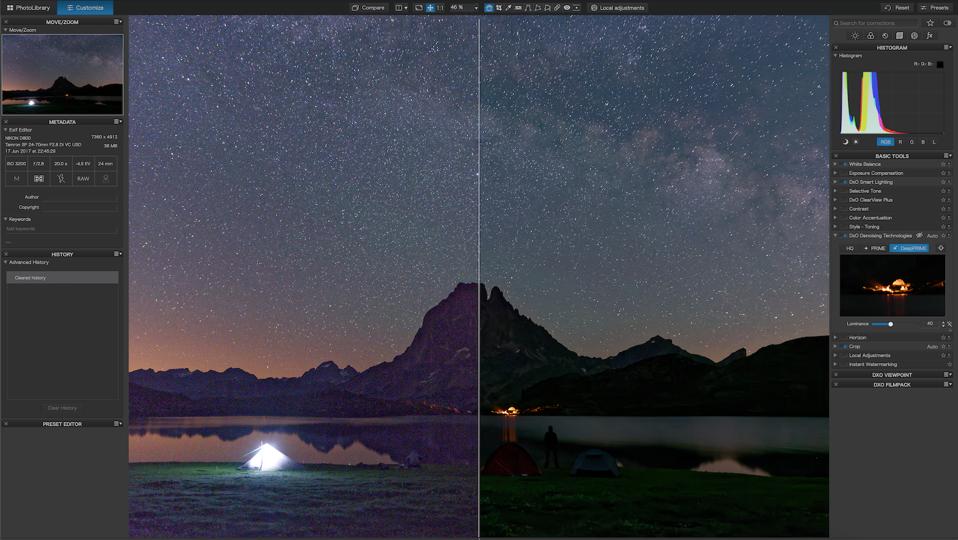
Task: Select the R histogram channel
Action: point(900,142)
